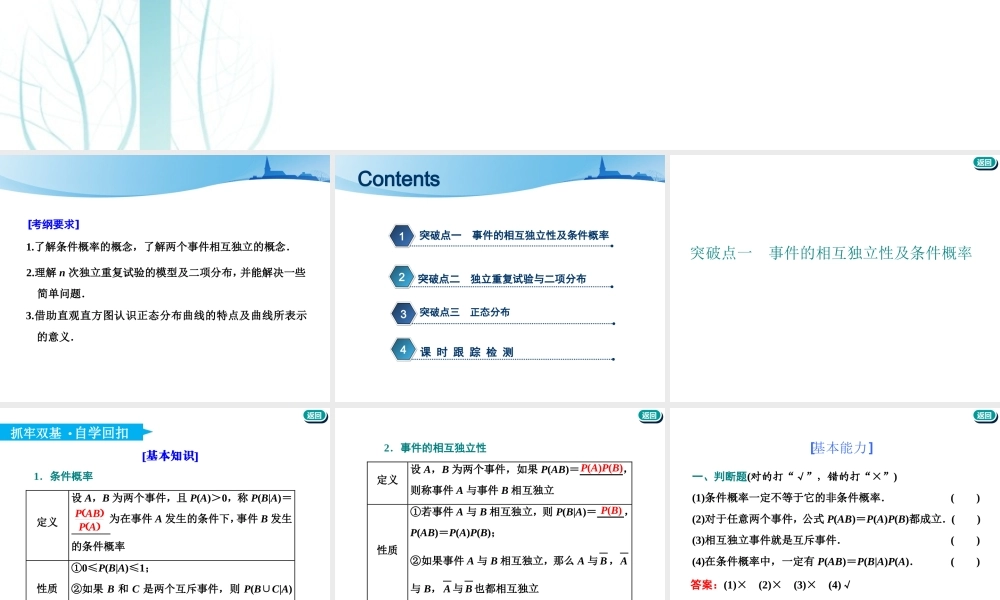Image resolution: width=1000 pixels, height=600 pixels.
Task: Open link 突破点二 独立重复试验与二项分布
Action: [x=502, y=279]
